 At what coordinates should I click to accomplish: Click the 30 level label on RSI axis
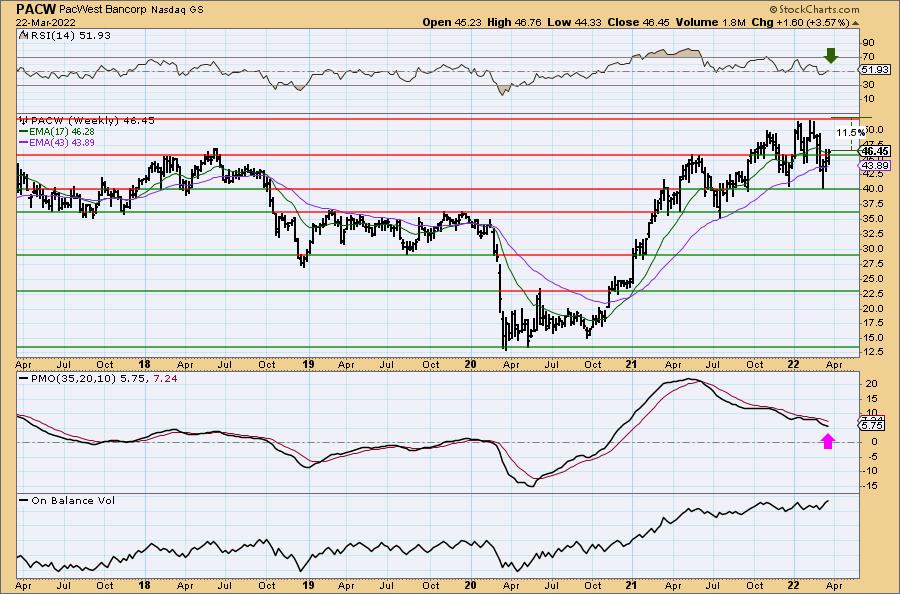[x=868, y=85]
